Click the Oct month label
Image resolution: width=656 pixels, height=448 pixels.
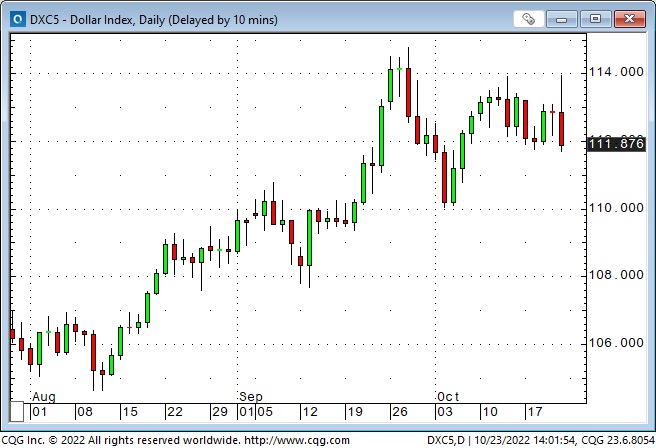coord(448,396)
